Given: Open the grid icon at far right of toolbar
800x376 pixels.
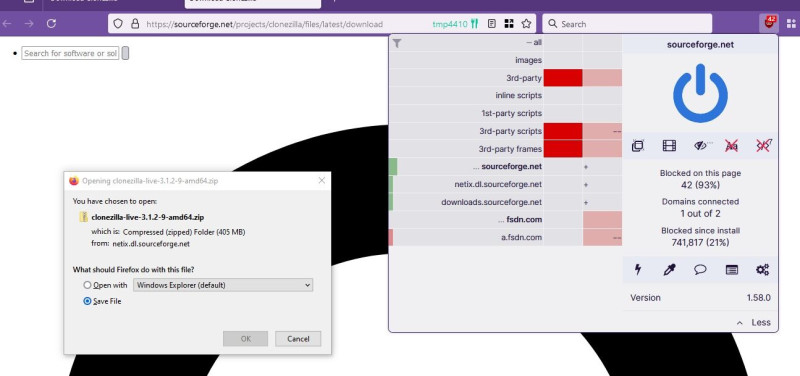Looking at the screenshot, I should tap(791, 23).
